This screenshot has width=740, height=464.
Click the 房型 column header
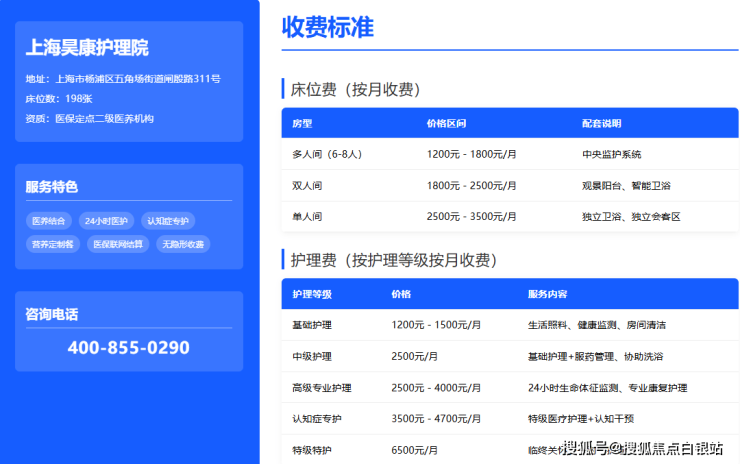pos(302,123)
